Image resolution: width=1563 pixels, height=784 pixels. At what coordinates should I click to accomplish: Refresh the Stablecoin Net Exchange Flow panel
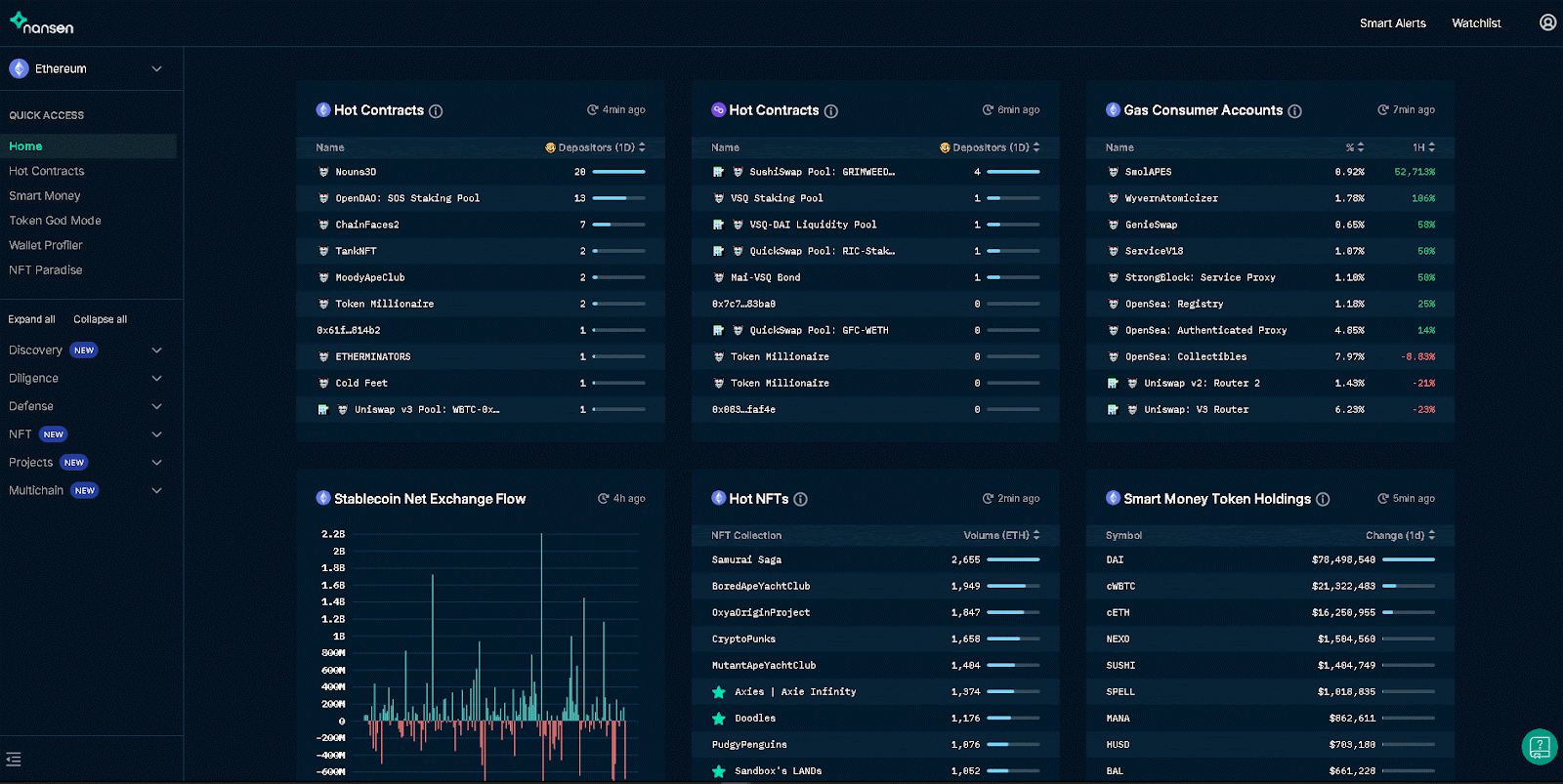604,499
